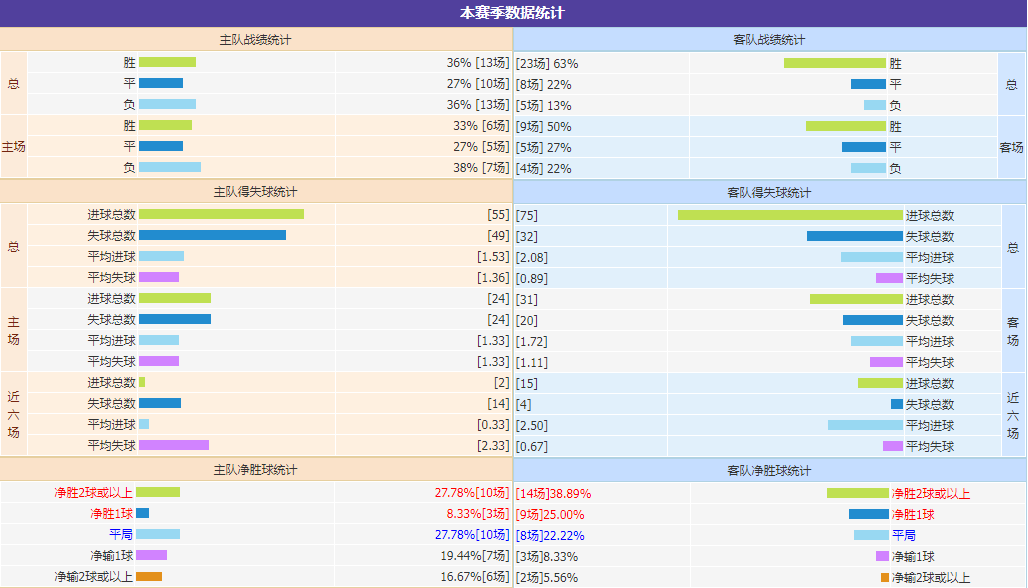This screenshot has height=588, width=1028.
Task: Select the 客队战绩统计 section header
Action: click(769, 40)
